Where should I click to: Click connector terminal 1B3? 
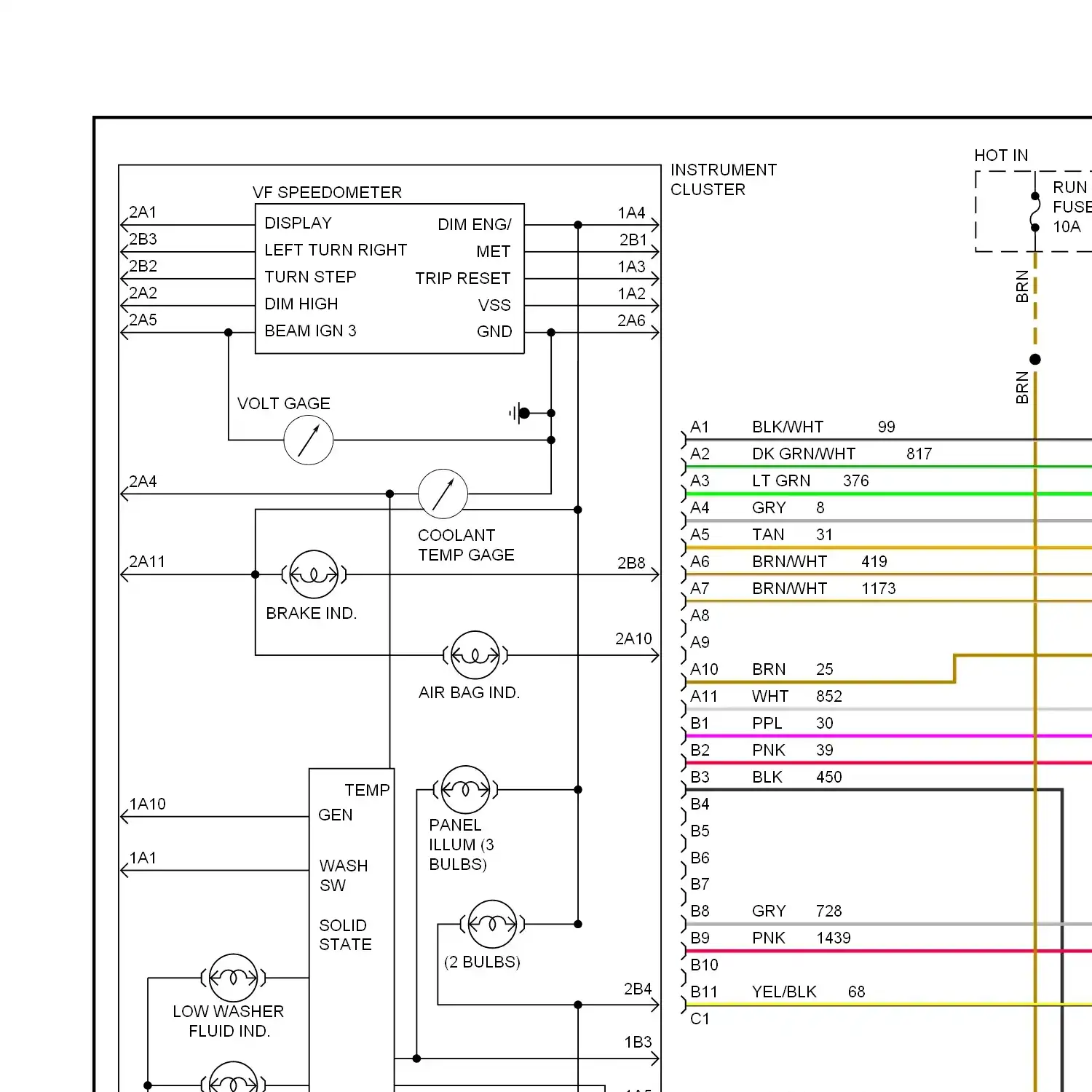(638, 1042)
